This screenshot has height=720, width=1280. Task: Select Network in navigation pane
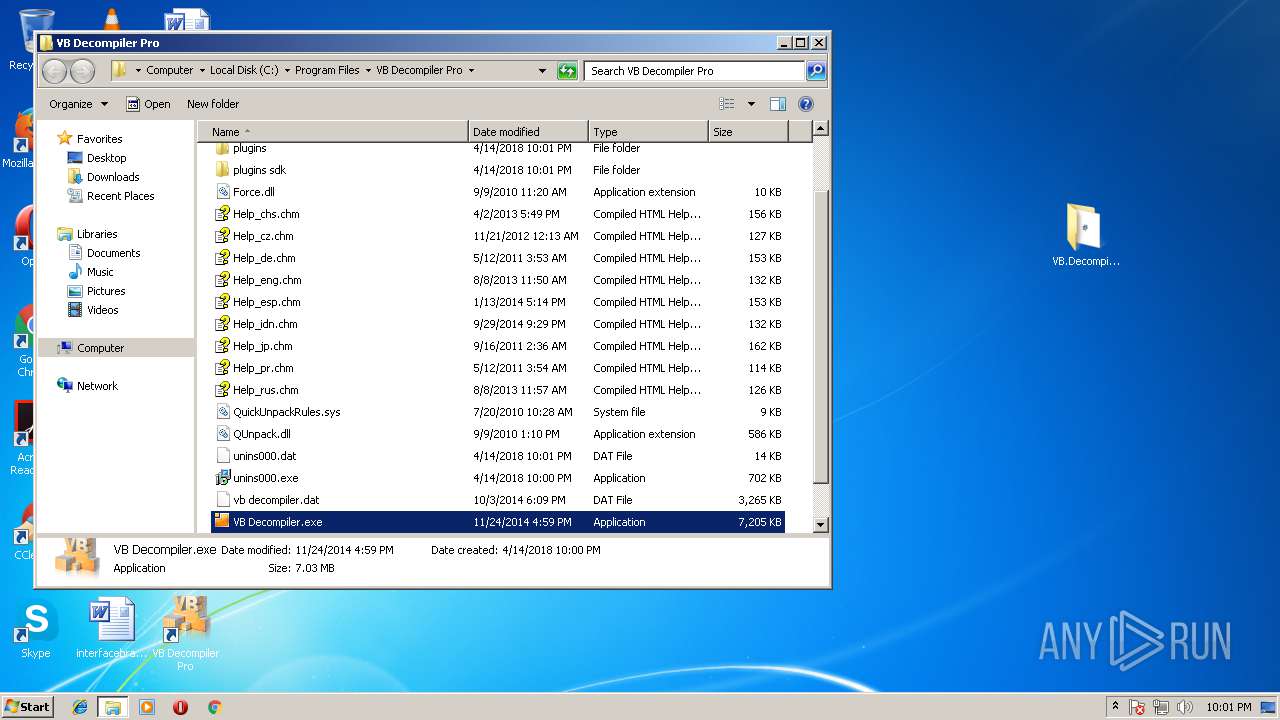click(88, 386)
